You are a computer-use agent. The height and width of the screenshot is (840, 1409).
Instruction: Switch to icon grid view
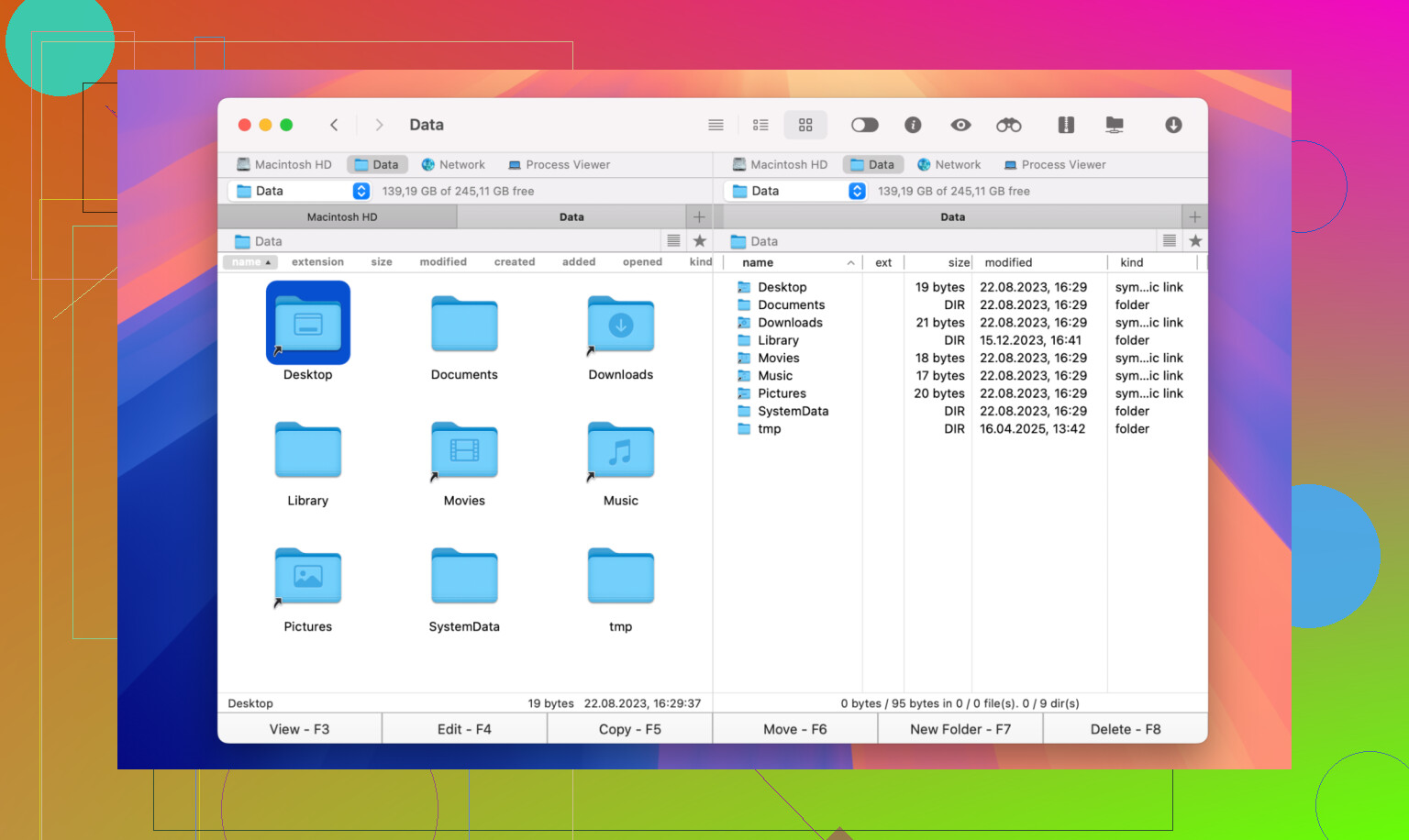tap(805, 125)
